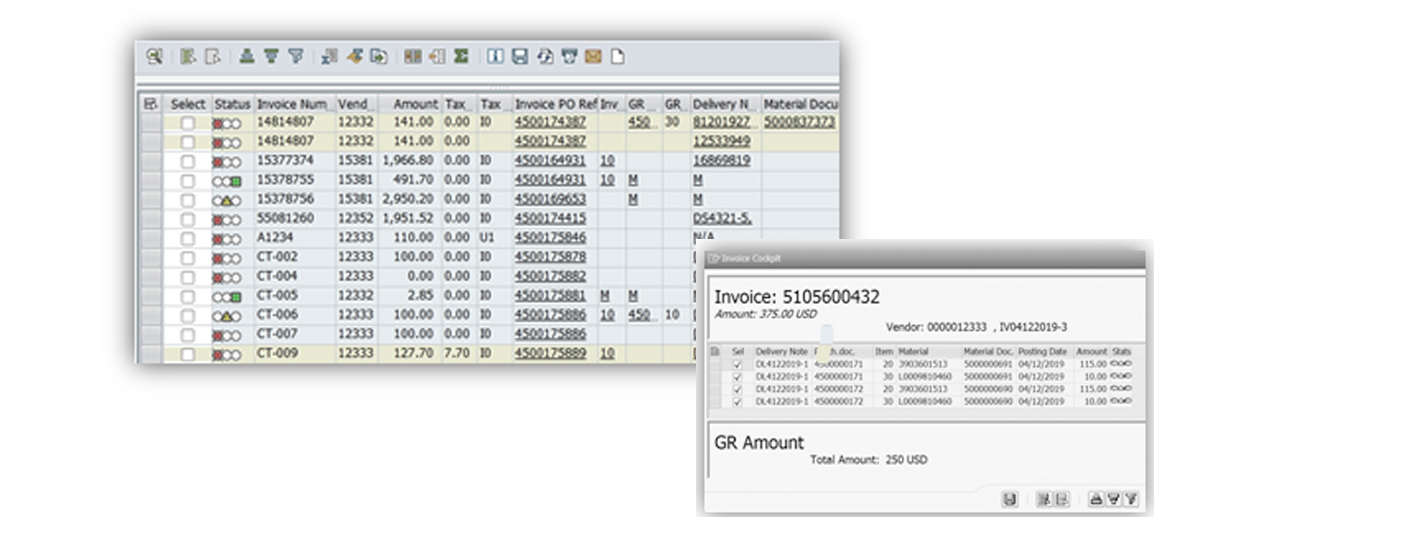The height and width of the screenshot is (550, 1420).
Task: Click sort ascending icon in Invoice Cockpit popup
Action: pyautogui.click(x=1096, y=498)
